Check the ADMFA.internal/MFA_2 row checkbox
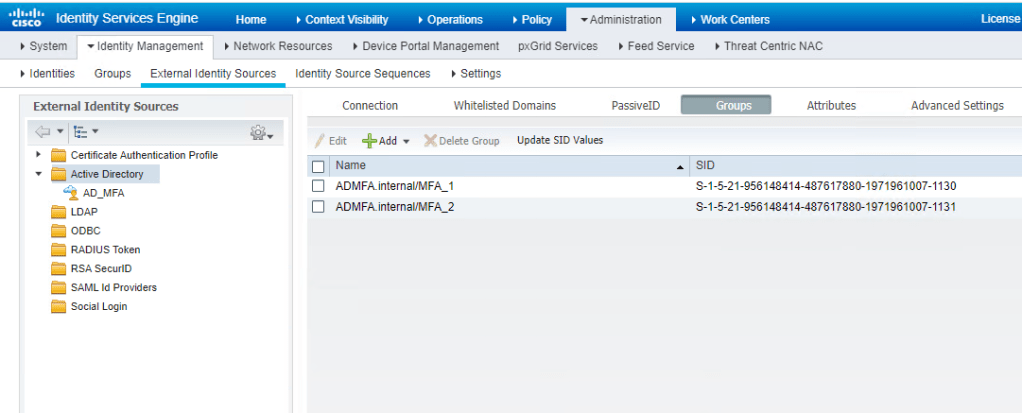 [319, 206]
